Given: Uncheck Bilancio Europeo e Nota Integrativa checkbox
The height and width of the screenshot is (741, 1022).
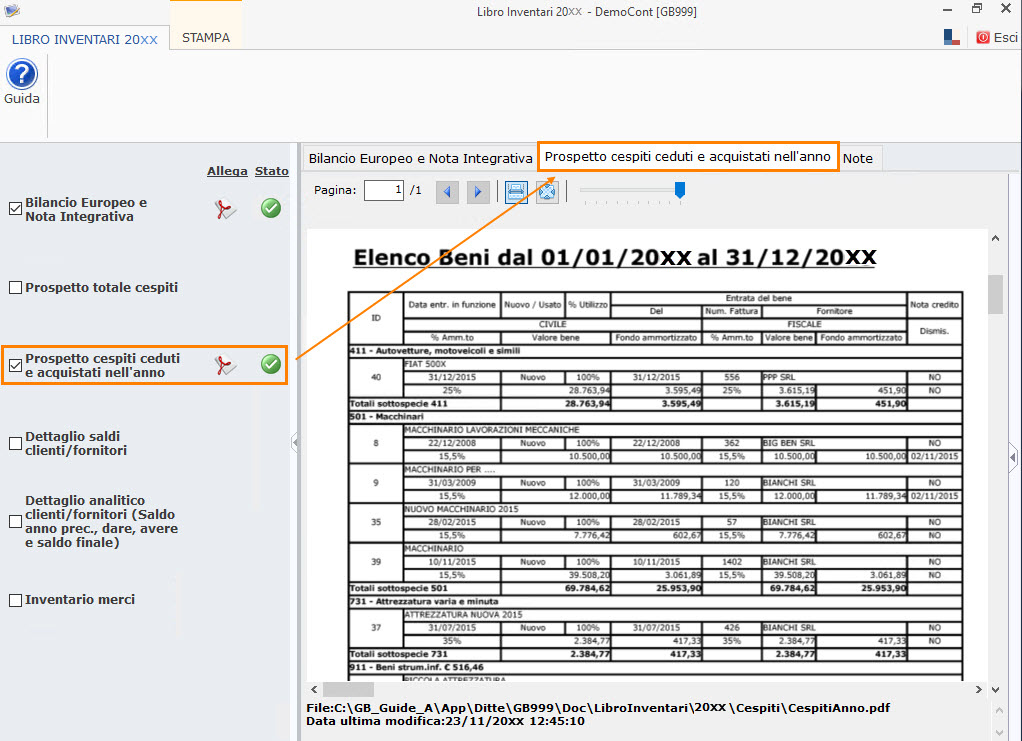Looking at the screenshot, I should [15, 209].
